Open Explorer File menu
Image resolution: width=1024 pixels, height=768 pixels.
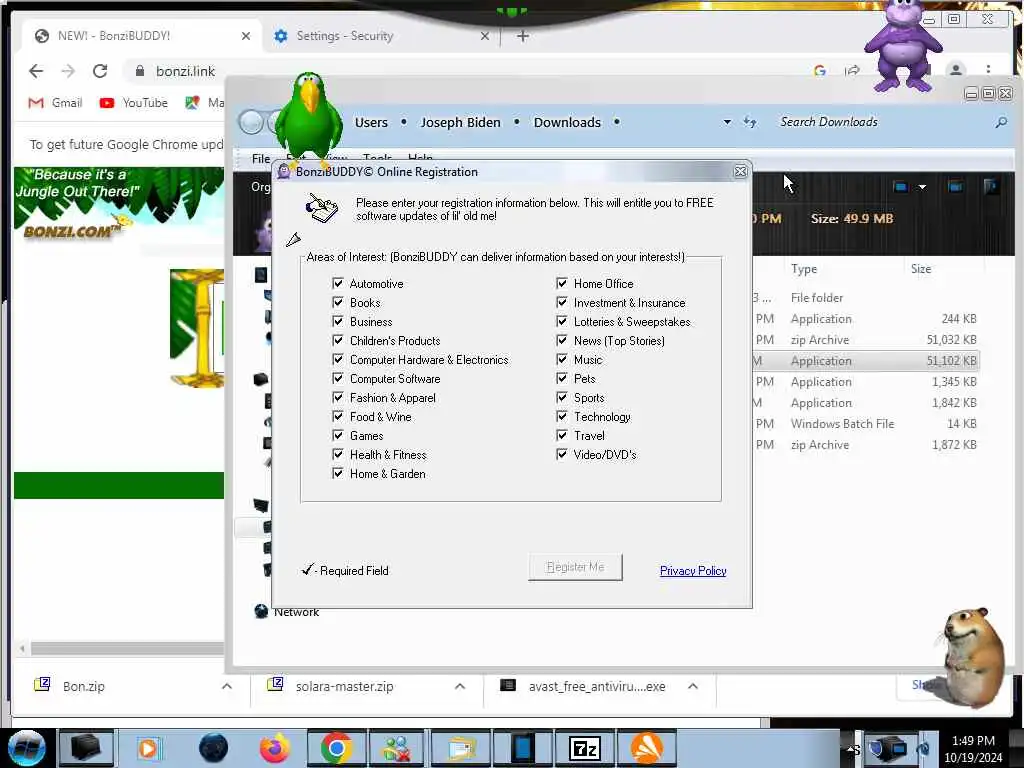click(261, 158)
